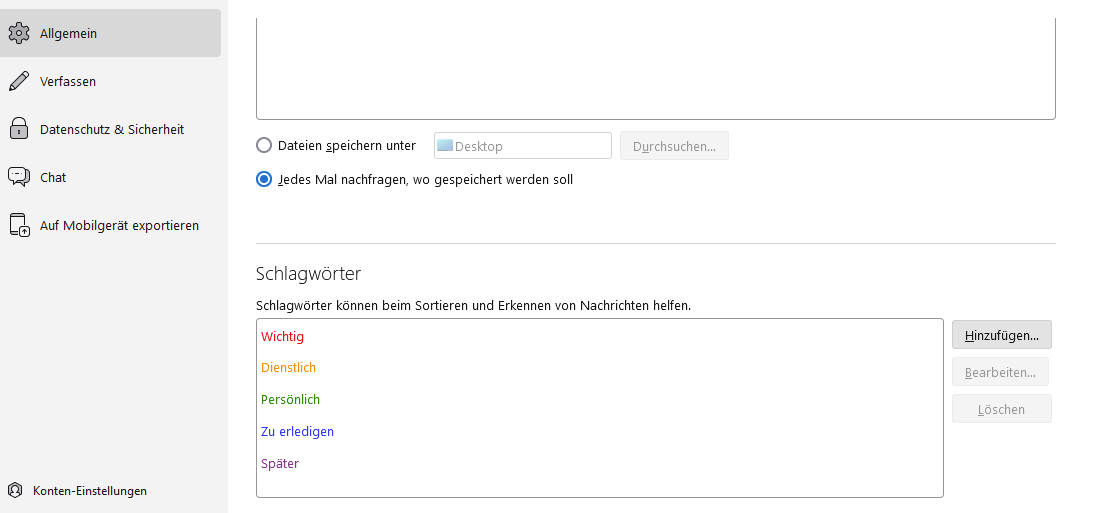Choose the green Persönlich tag

(290, 400)
